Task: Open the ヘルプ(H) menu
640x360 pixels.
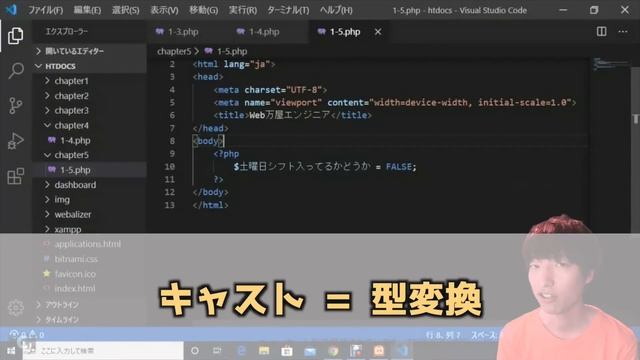Action: (x=336, y=10)
